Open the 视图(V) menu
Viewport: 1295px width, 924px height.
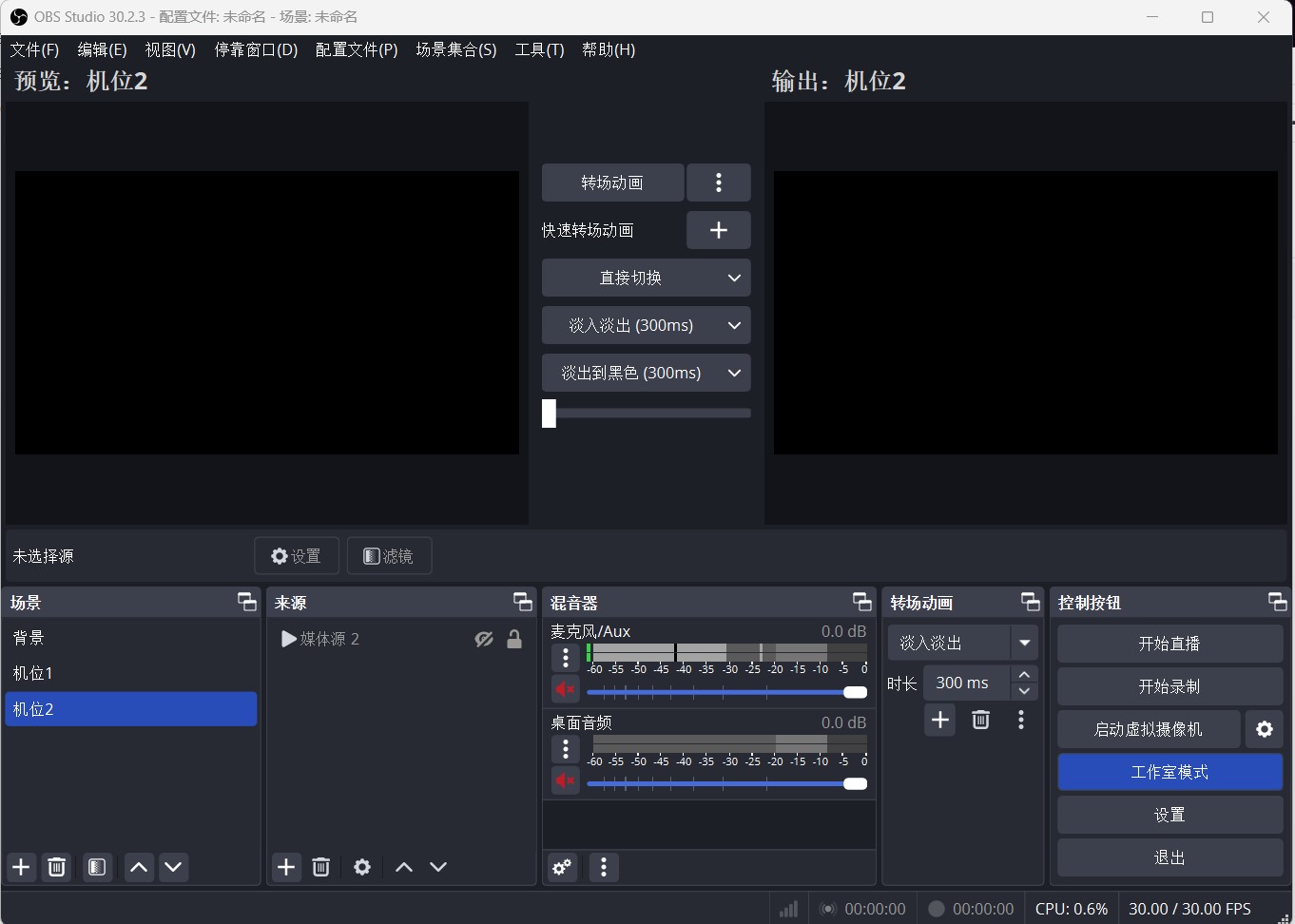coord(170,49)
